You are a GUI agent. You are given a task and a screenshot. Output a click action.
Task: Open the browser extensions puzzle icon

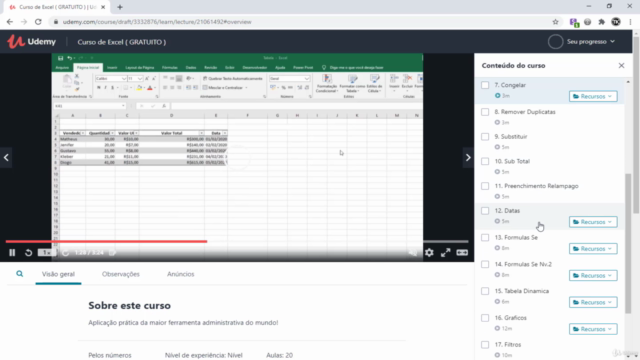click(x=602, y=22)
